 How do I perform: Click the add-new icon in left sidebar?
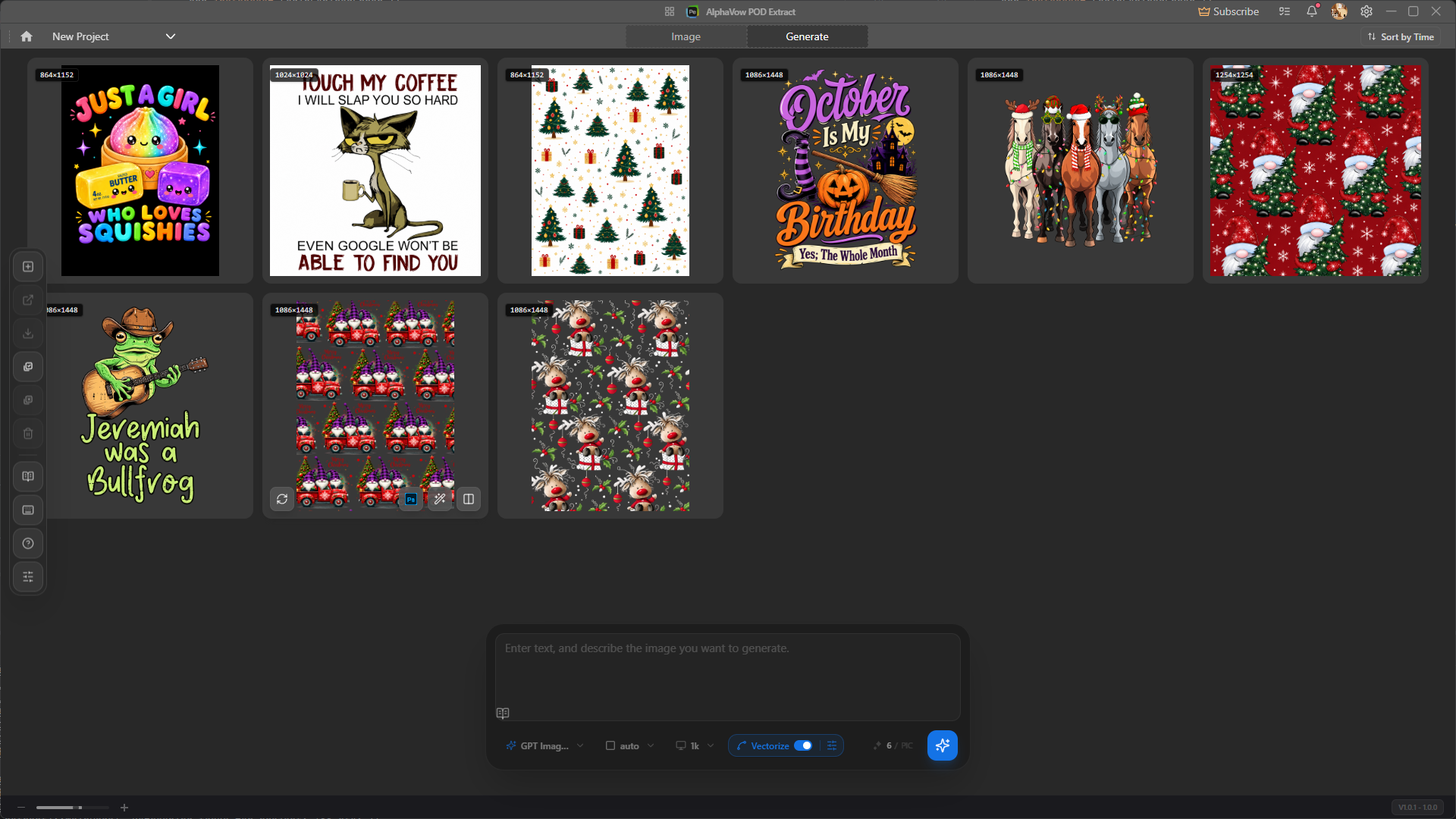click(28, 267)
